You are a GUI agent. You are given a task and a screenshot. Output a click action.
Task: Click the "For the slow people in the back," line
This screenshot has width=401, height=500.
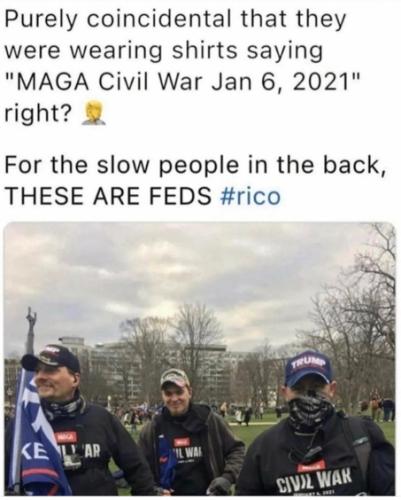196,166
